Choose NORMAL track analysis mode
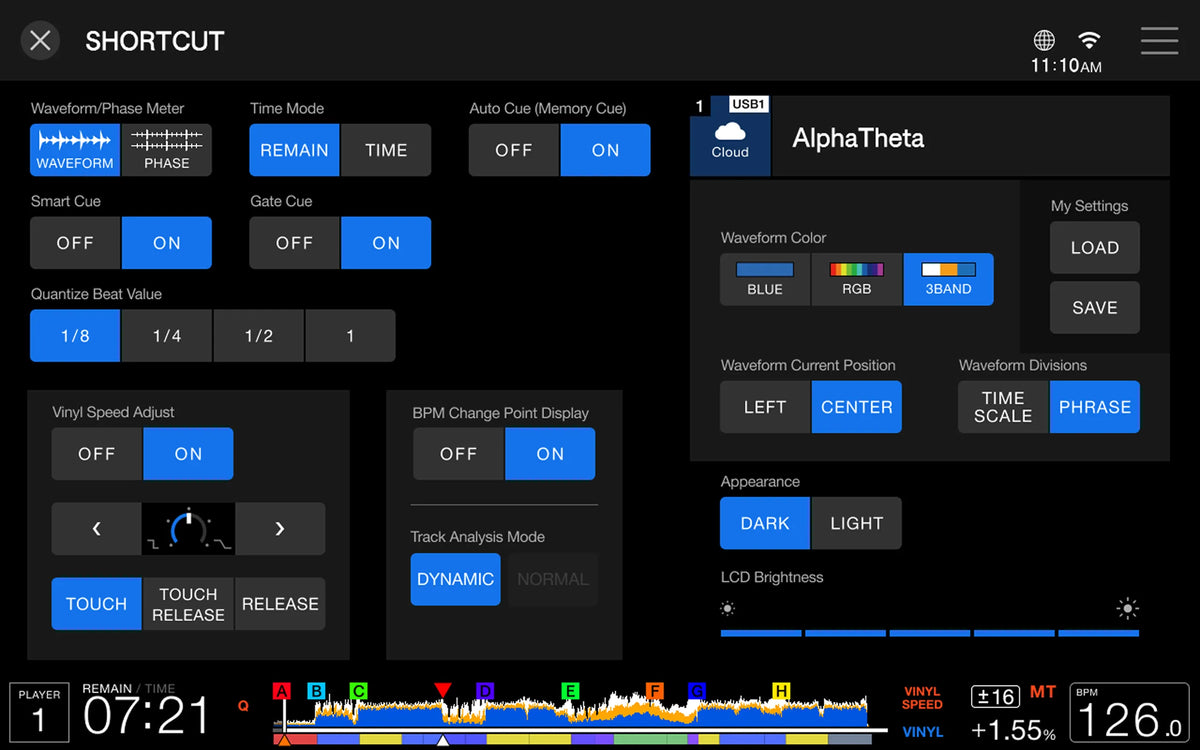The height and width of the screenshot is (750, 1200). 553,580
